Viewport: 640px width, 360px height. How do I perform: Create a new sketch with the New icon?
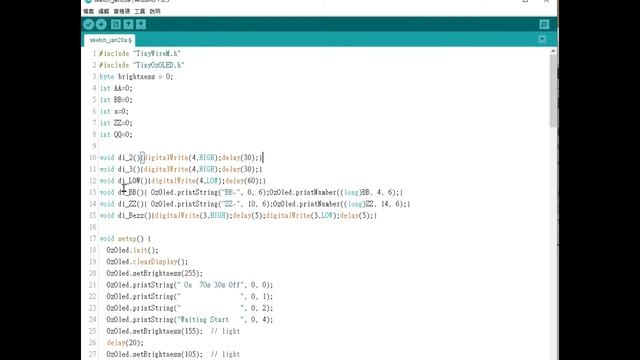point(116,24)
